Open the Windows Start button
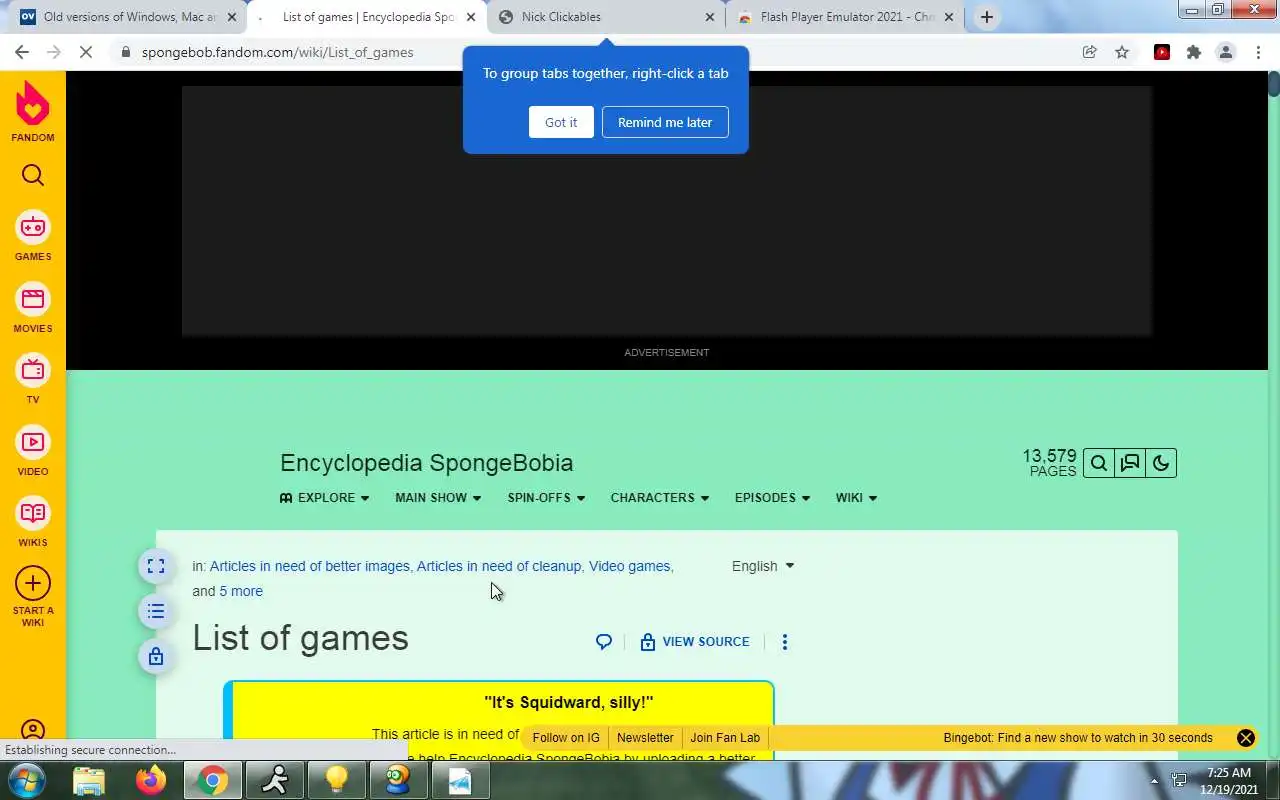Screen dimensions: 1280x800 click(26, 780)
